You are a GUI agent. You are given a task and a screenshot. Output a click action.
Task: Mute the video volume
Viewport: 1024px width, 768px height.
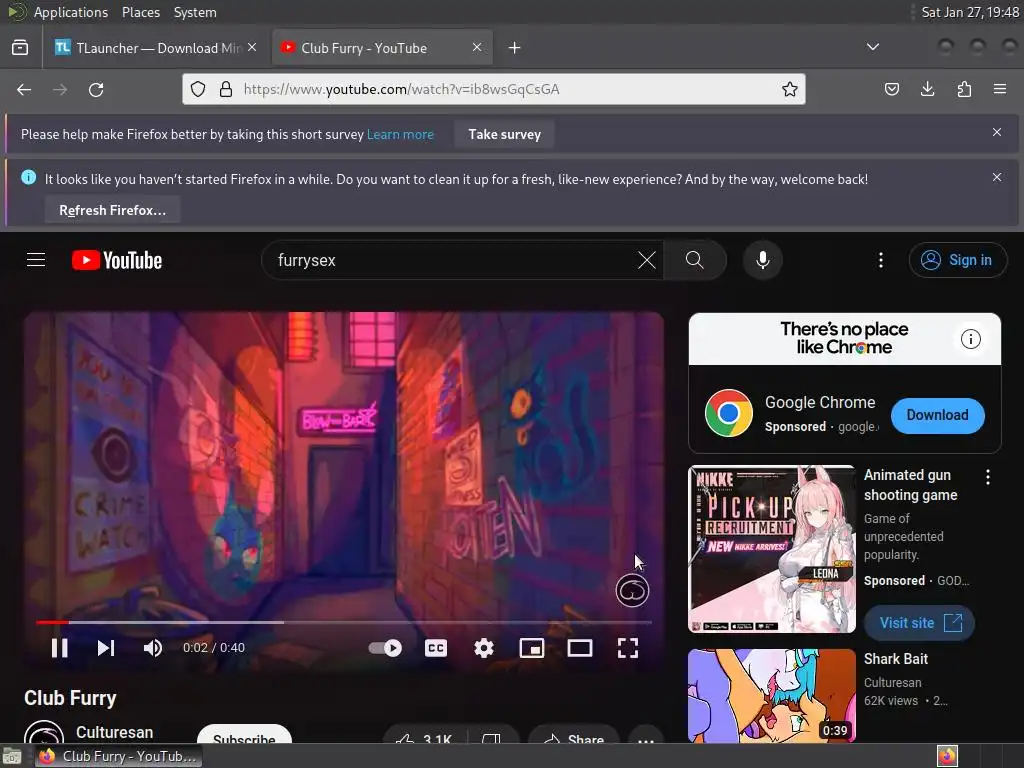(x=153, y=648)
